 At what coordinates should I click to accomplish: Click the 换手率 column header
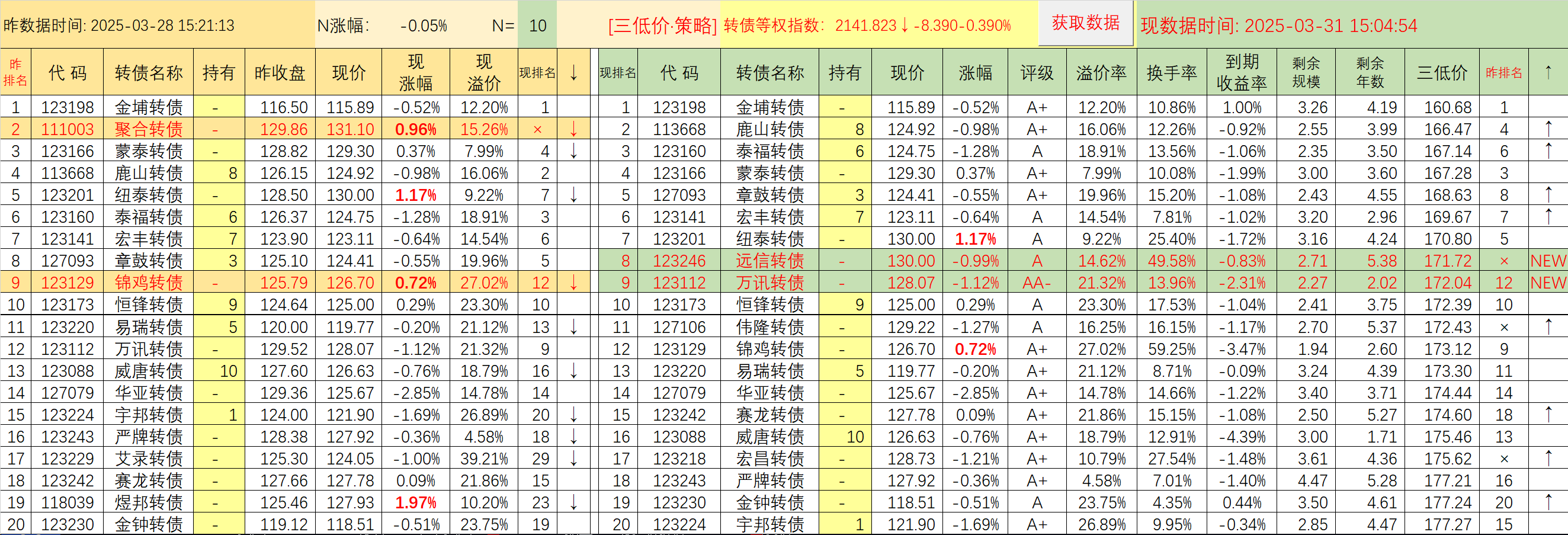click(x=1172, y=72)
